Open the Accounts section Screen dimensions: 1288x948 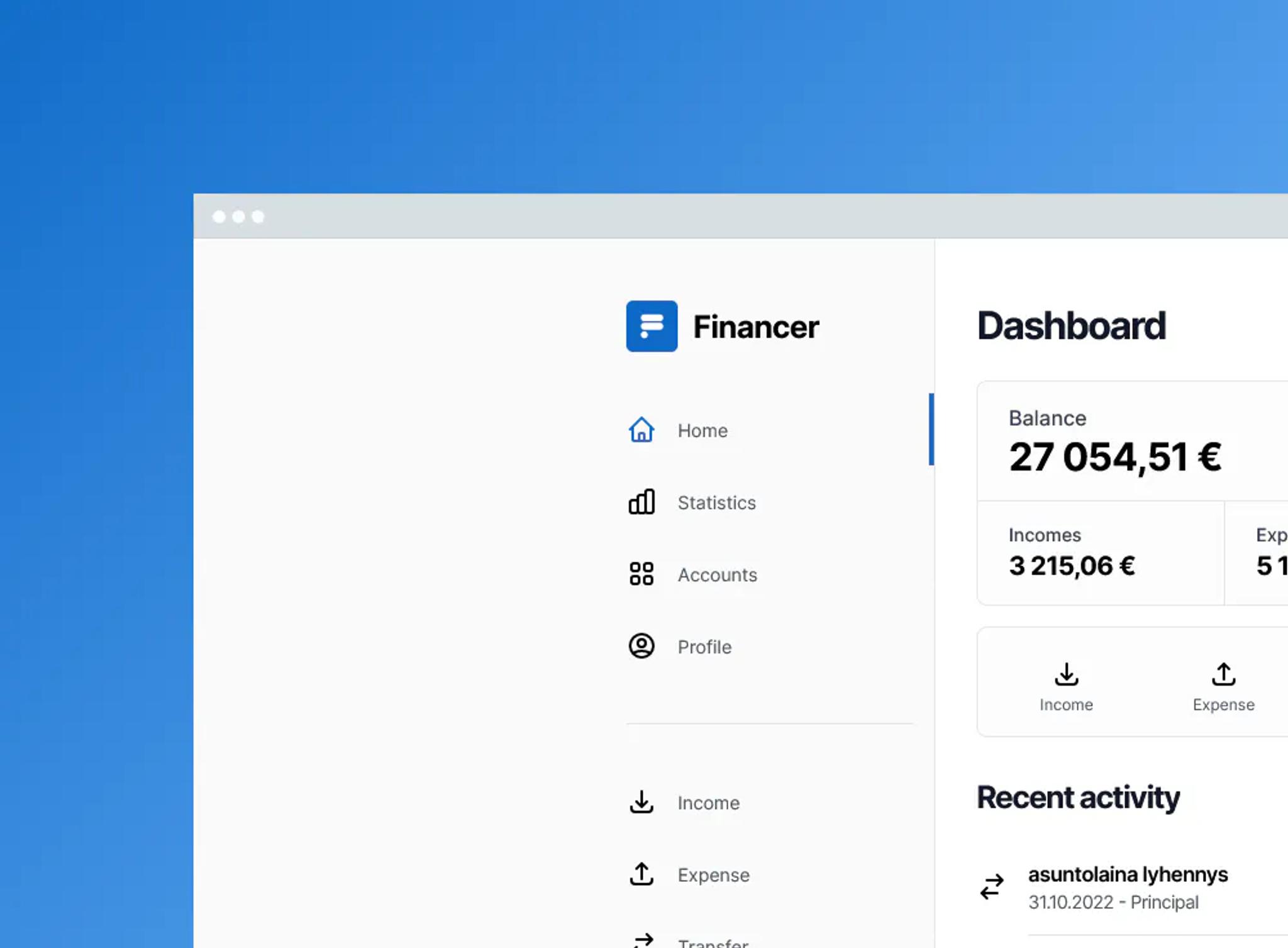click(717, 575)
